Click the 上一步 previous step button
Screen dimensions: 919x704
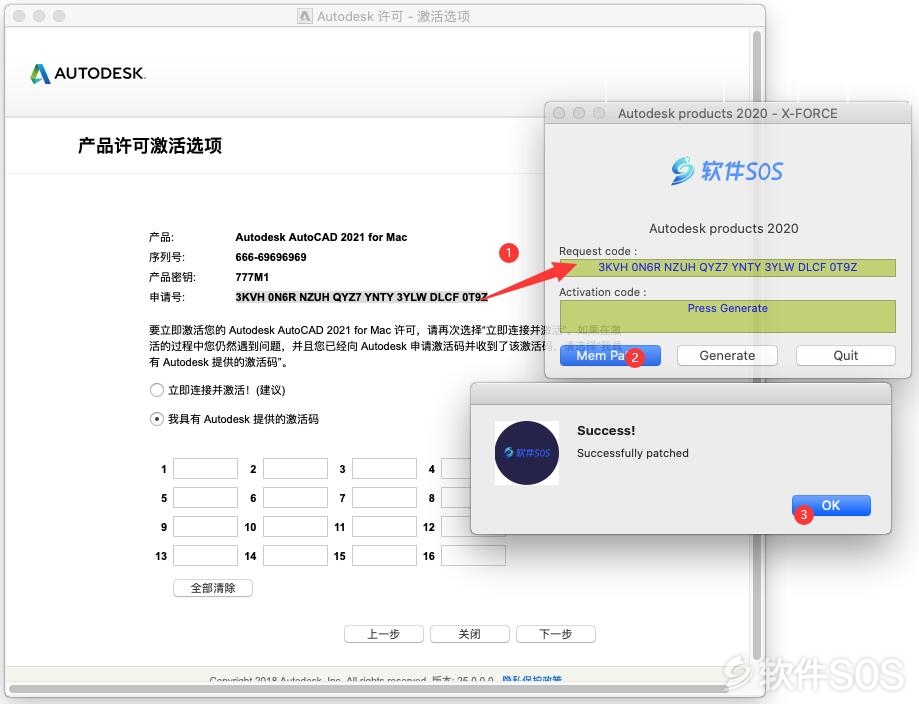coord(384,634)
